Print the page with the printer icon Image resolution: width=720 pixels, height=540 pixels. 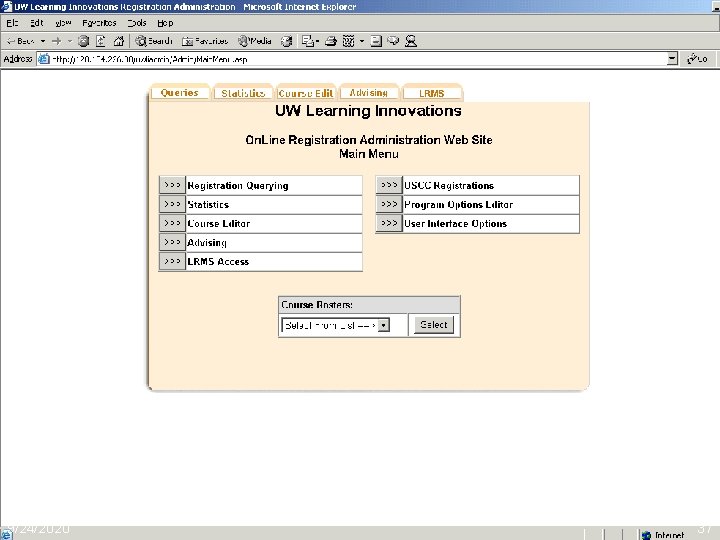[x=331, y=41]
